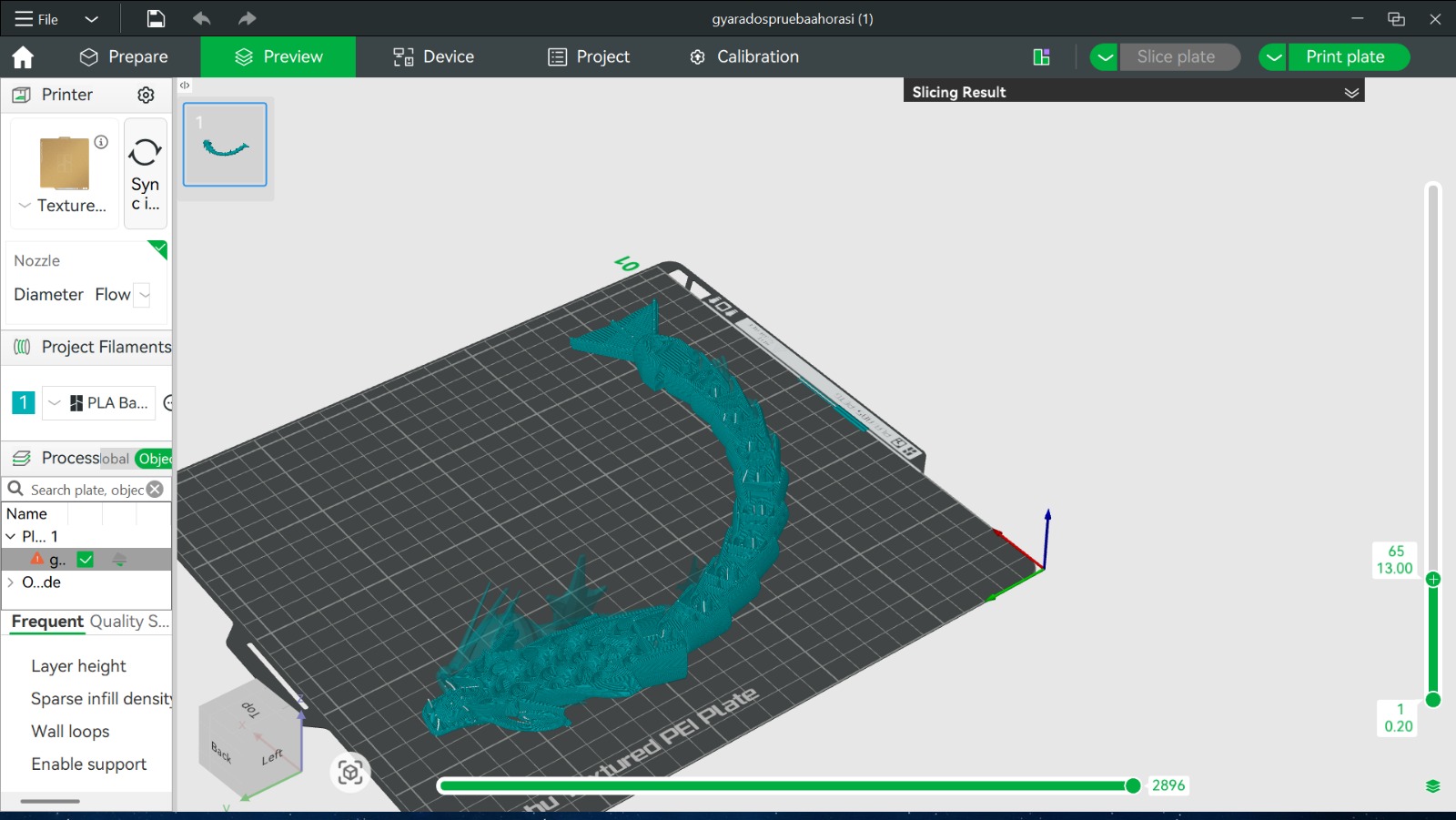Click the Layer height setting label
The image size is (1456, 820).
click(x=78, y=666)
